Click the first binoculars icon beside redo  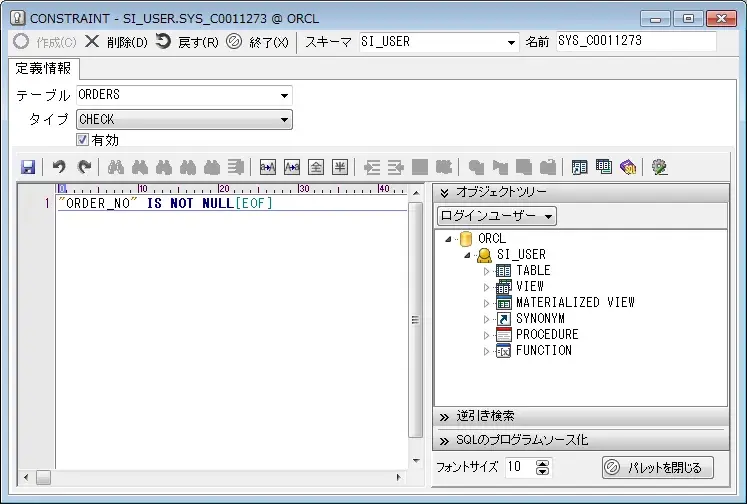116,167
